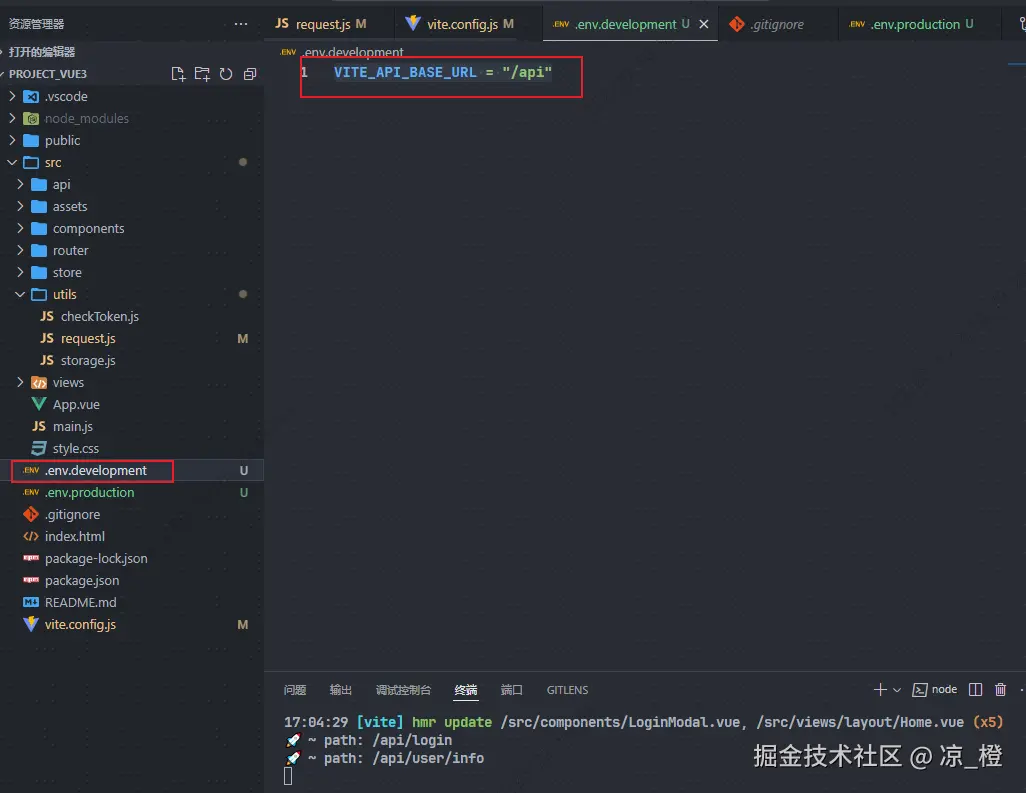Image resolution: width=1026 pixels, height=793 pixels.
Task: Click the /src/views/layout/Home.vue path in terminal
Action: [x=860, y=722]
